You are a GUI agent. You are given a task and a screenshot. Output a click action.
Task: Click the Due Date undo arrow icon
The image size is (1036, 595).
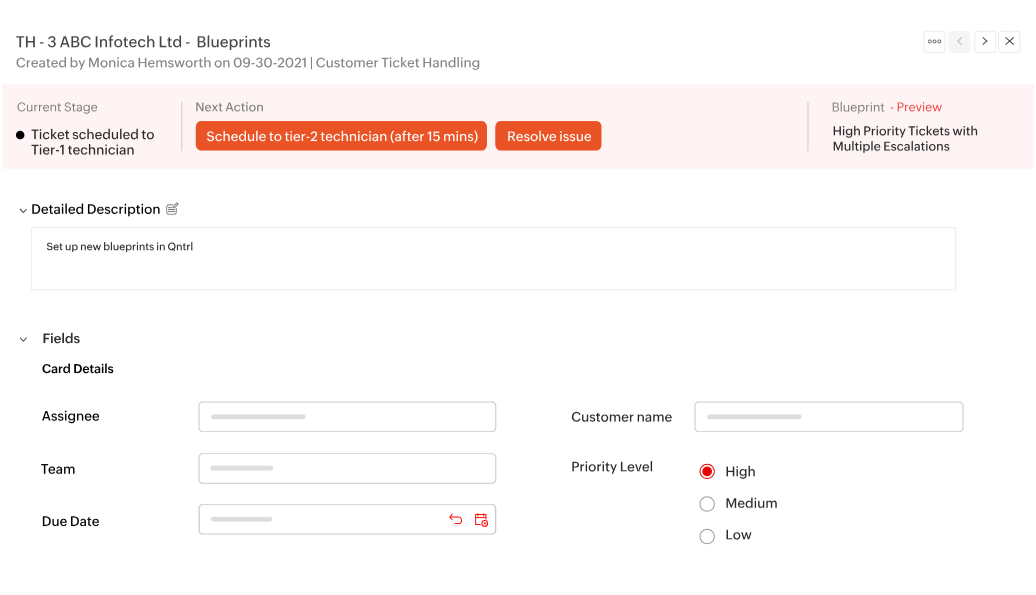pos(455,519)
